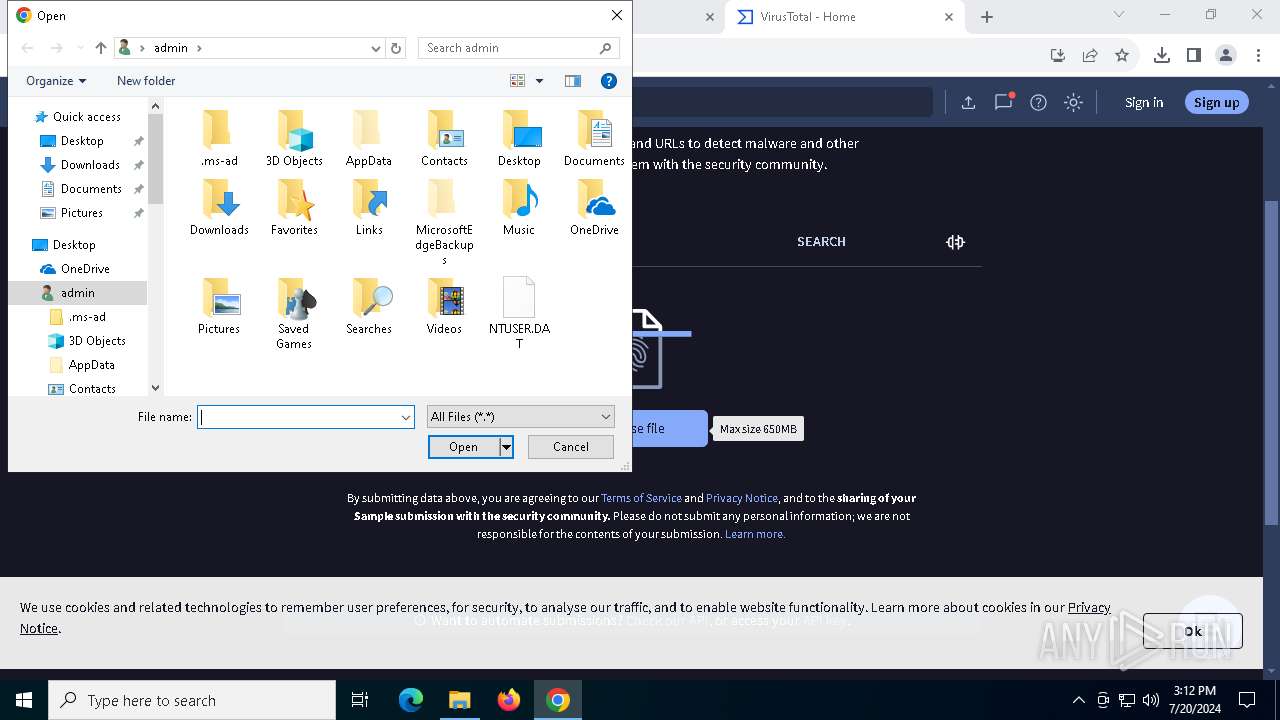Select the Pictures folder in file list
Screen dimensions: 1280x720
point(219,308)
